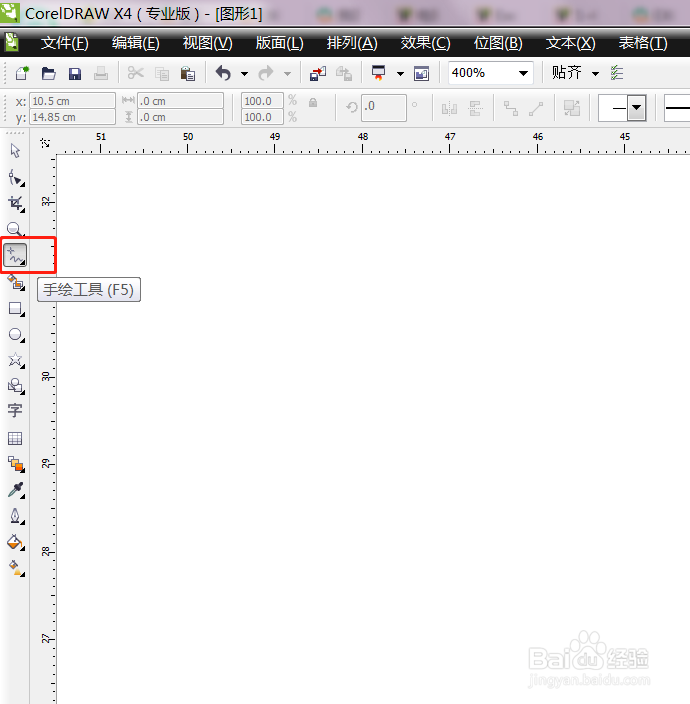Screen dimensions: 690x704
Task: Click the Paste clipboard icon
Action: 188,74
